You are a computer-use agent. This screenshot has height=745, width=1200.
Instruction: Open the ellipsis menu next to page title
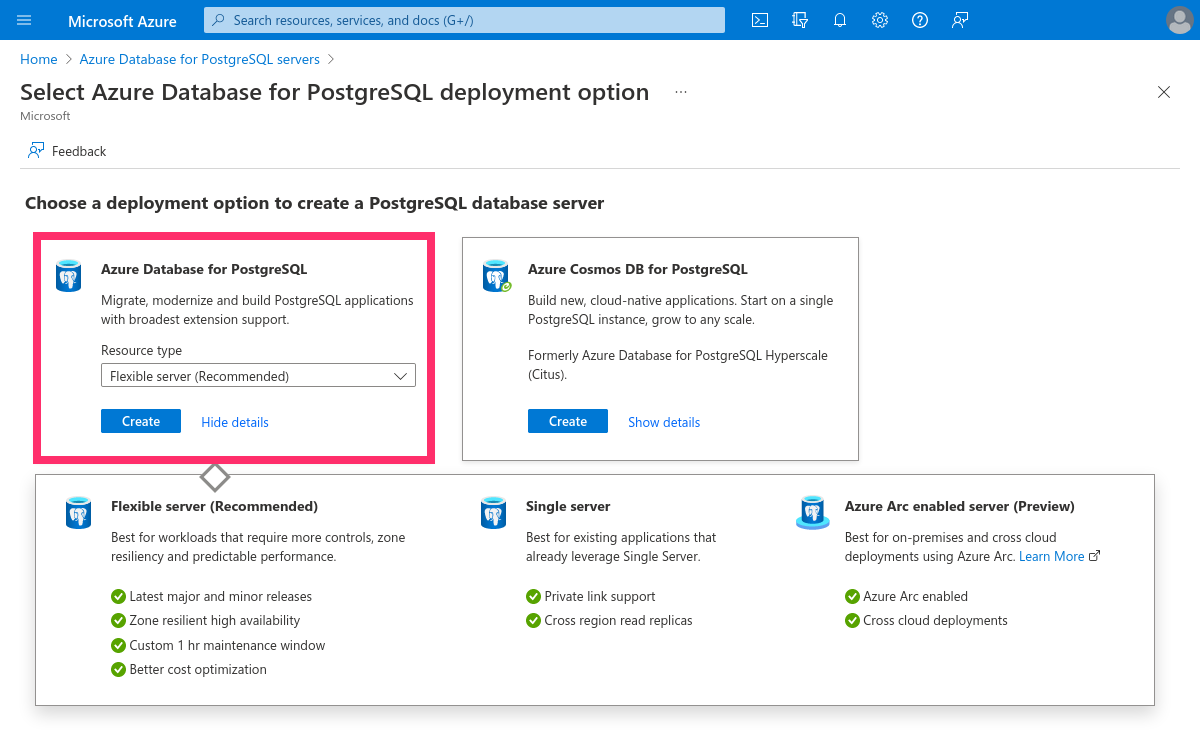pos(681,91)
